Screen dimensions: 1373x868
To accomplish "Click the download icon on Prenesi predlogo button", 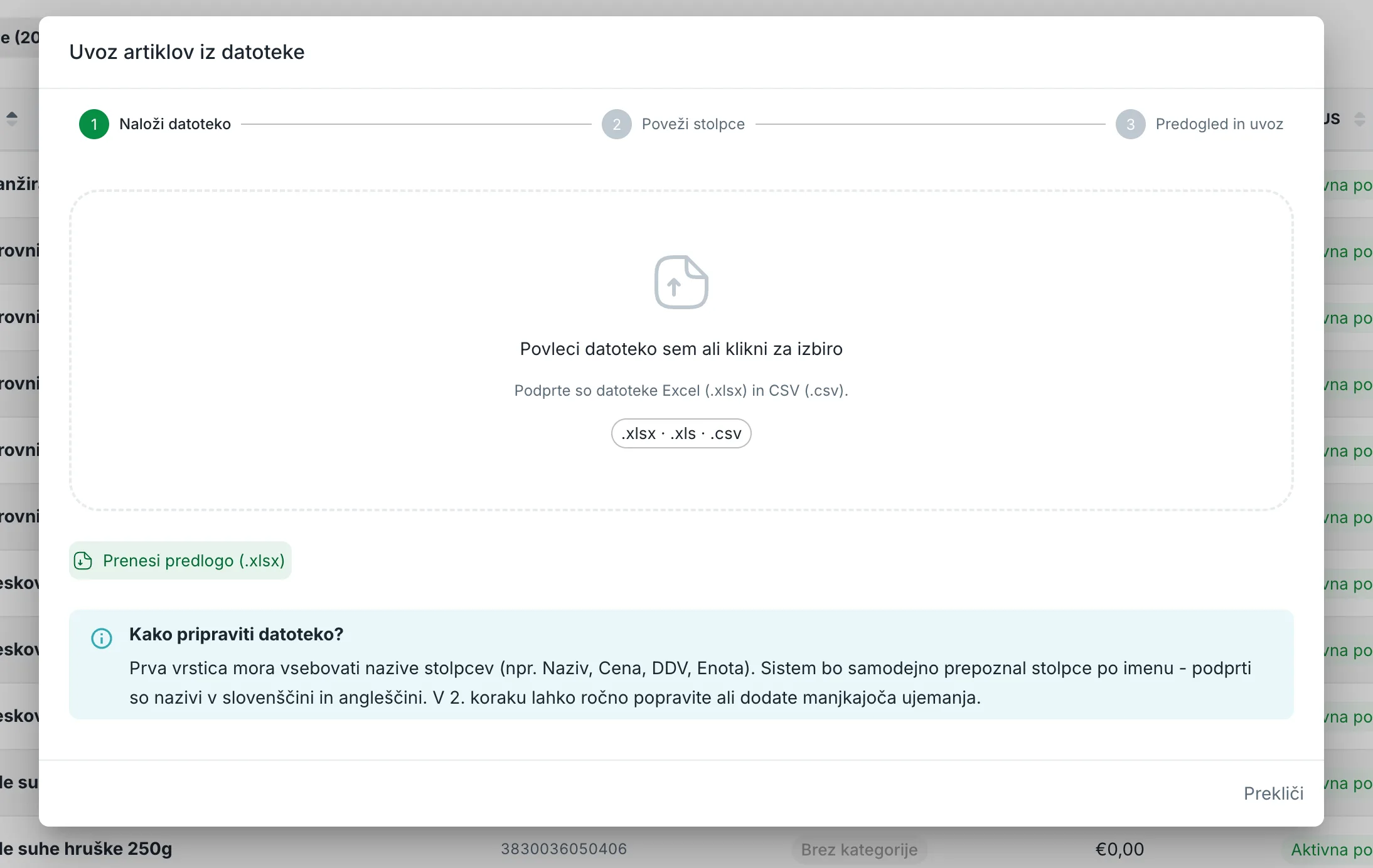I will 83,561.
